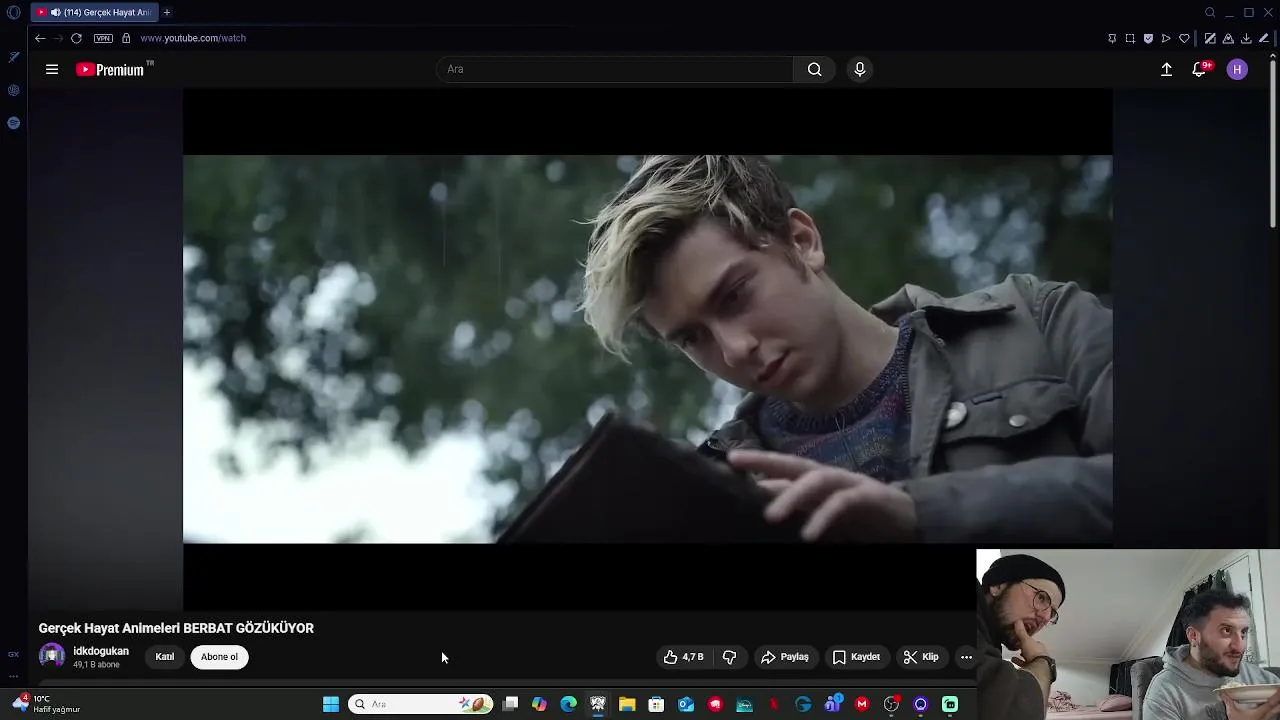1280x720 pixels.
Task: Share the video via Paylaş button
Action: tap(785, 657)
